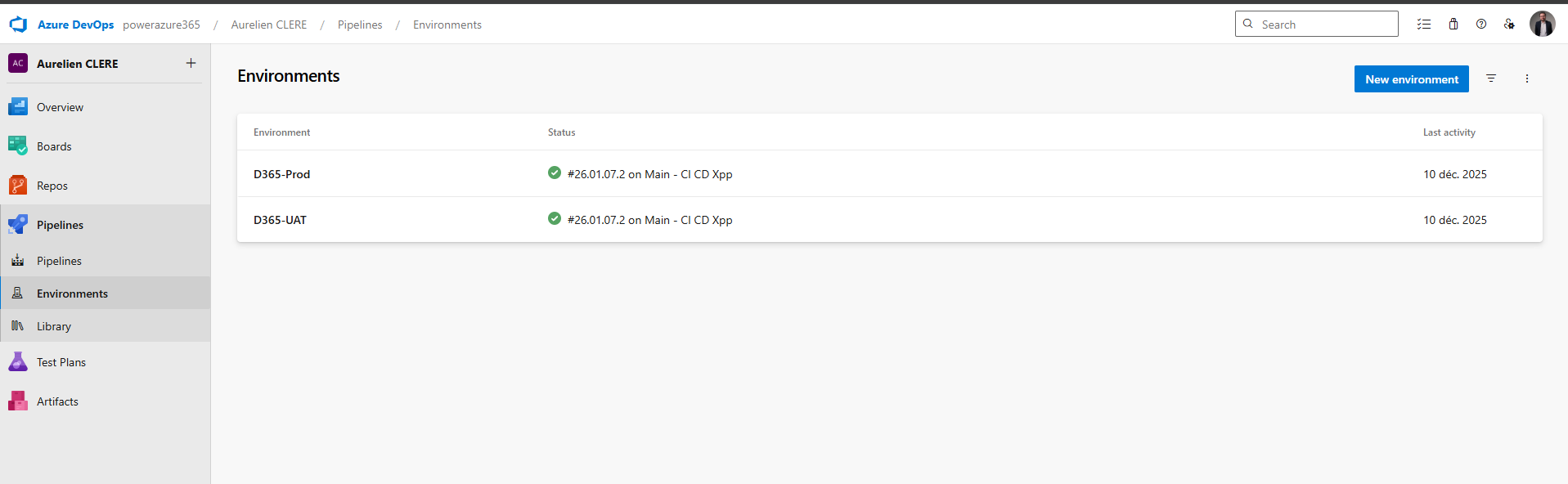Open the Marketplace shopping bag icon
This screenshot has height=484, width=1568.
pyautogui.click(x=1453, y=24)
